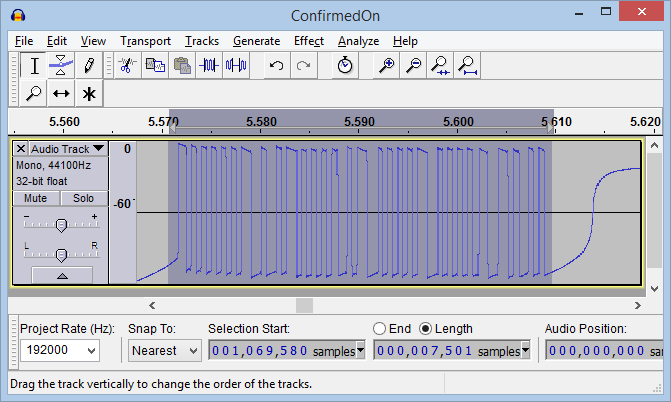The image size is (671, 402).
Task: Click the Undo arrow icon
Action: (276, 66)
